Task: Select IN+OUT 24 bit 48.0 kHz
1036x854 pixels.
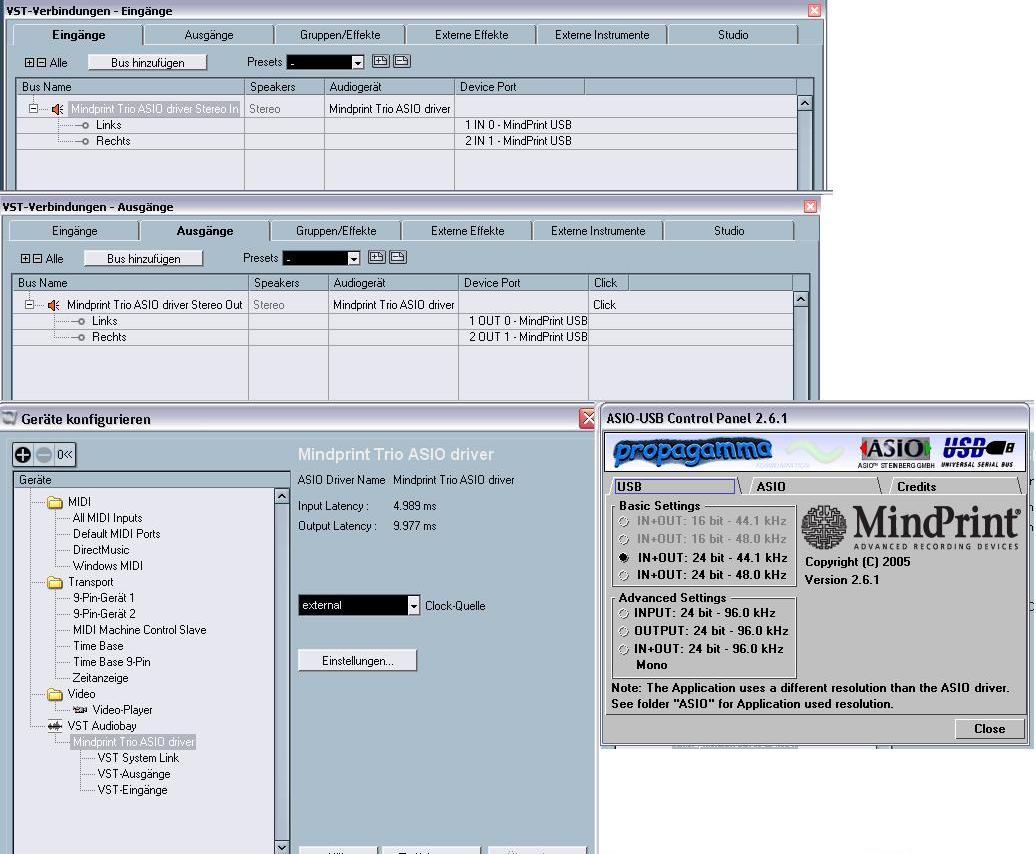Action: (624, 576)
